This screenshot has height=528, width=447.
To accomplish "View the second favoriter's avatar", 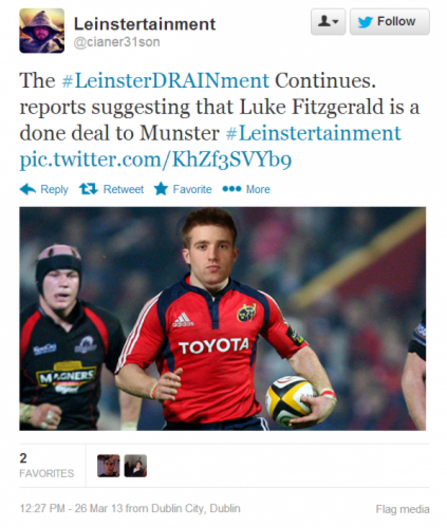I will point(135,466).
